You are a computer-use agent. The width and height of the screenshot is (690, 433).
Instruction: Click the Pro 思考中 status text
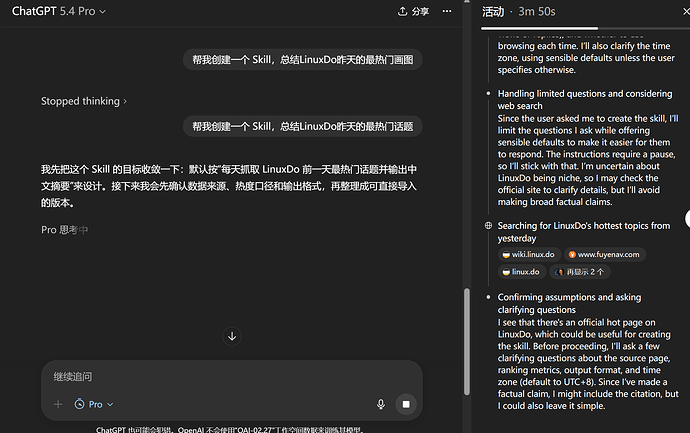point(65,230)
